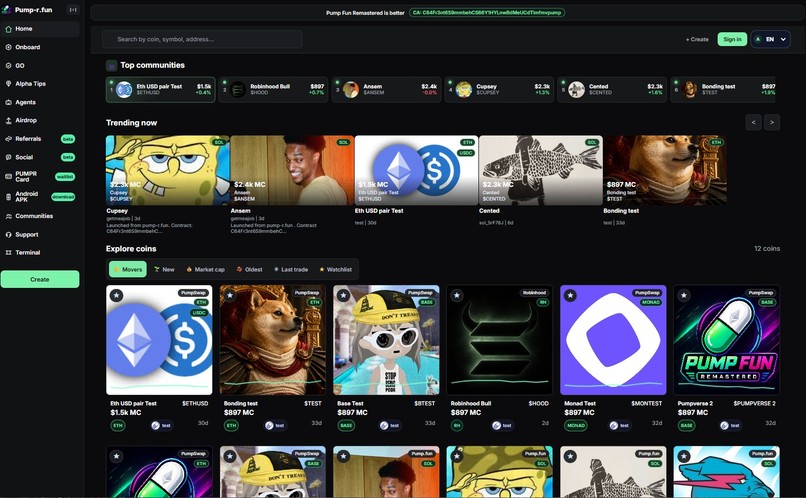This screenshot has height=498, width=806.
Task: Click the Cented community avatar
Action: point(577,89)
